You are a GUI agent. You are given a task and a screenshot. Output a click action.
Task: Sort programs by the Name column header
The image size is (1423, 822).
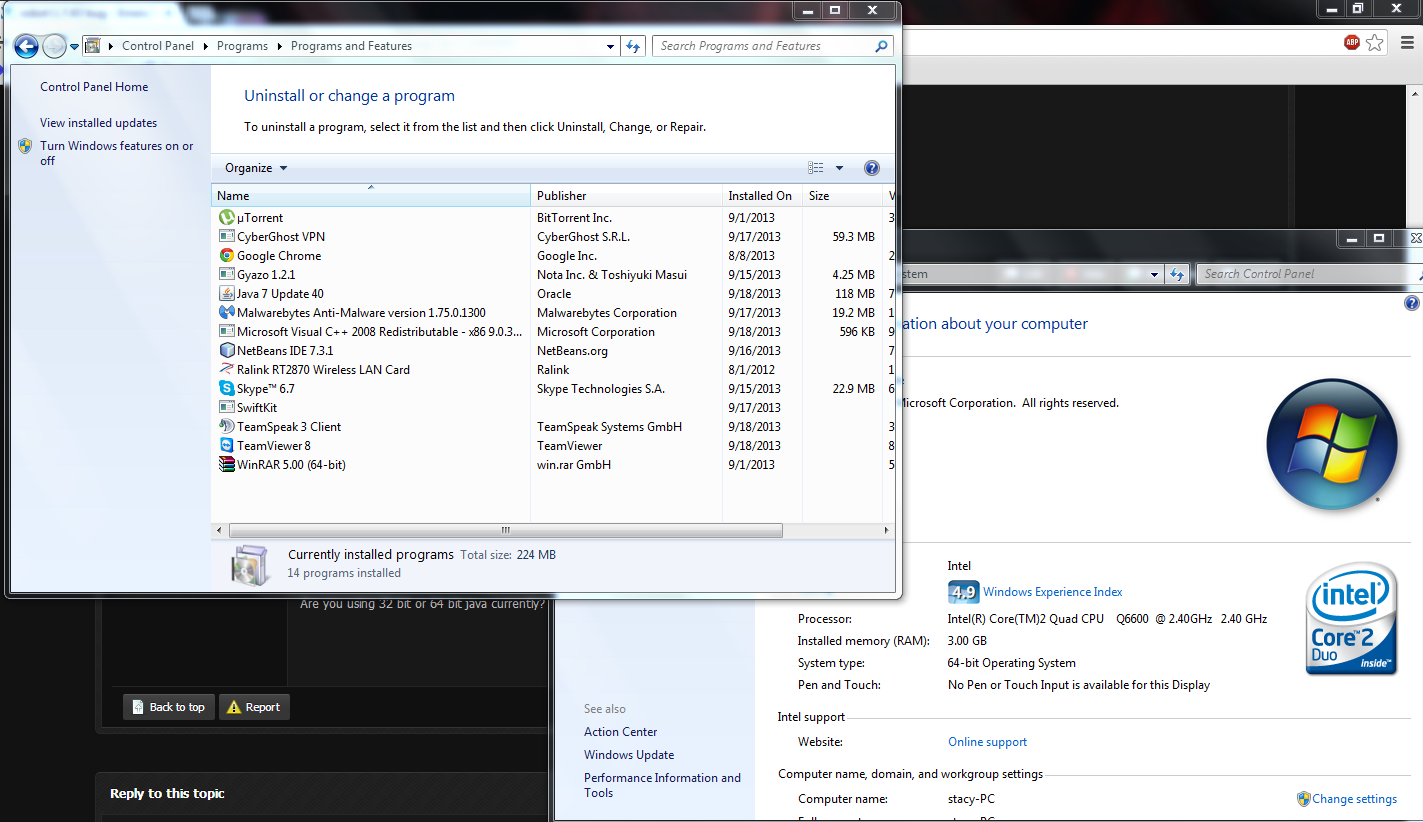pos(371,195)
